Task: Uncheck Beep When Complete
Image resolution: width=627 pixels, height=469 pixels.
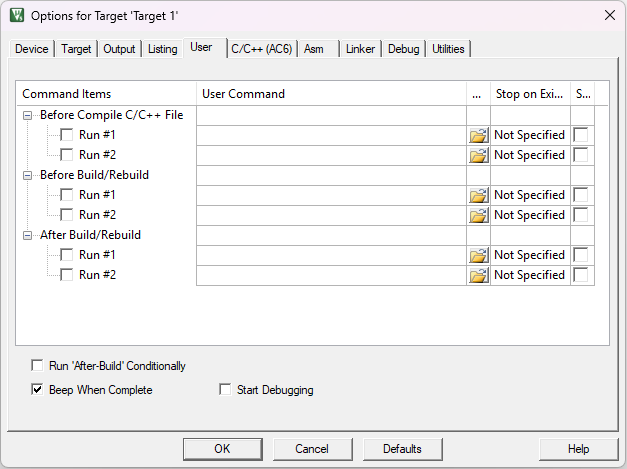Action: point(38,390)
